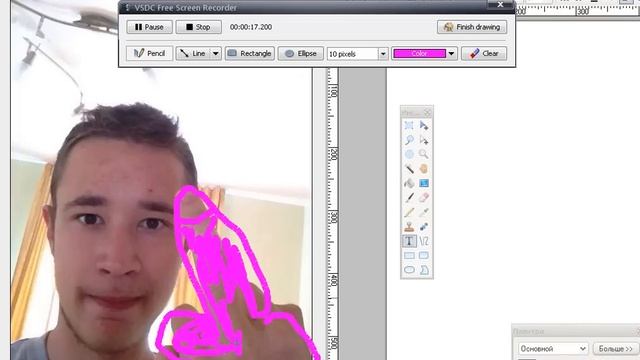Open the Основной color mode dropdown
Image resolution: width=640 pixels, height=360 pixels.
click(x=553, y=349)
